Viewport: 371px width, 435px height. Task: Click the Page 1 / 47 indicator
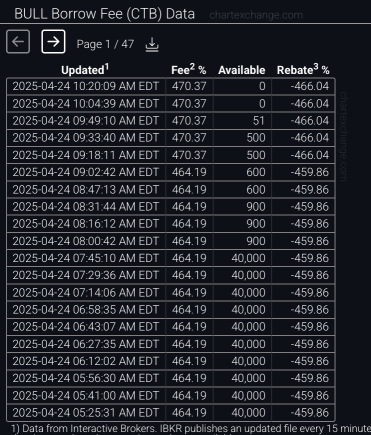pos(105,44)
